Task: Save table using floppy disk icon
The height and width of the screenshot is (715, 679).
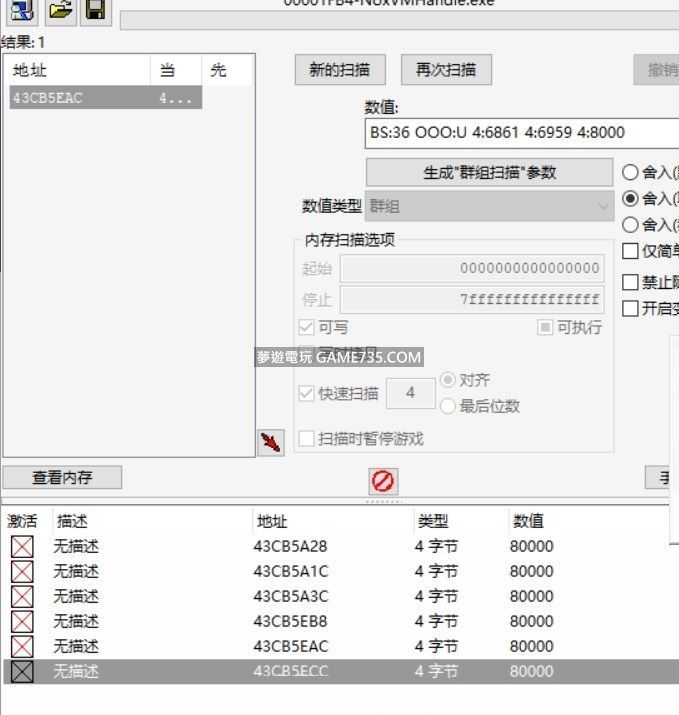Action: [x=96, y=10]
